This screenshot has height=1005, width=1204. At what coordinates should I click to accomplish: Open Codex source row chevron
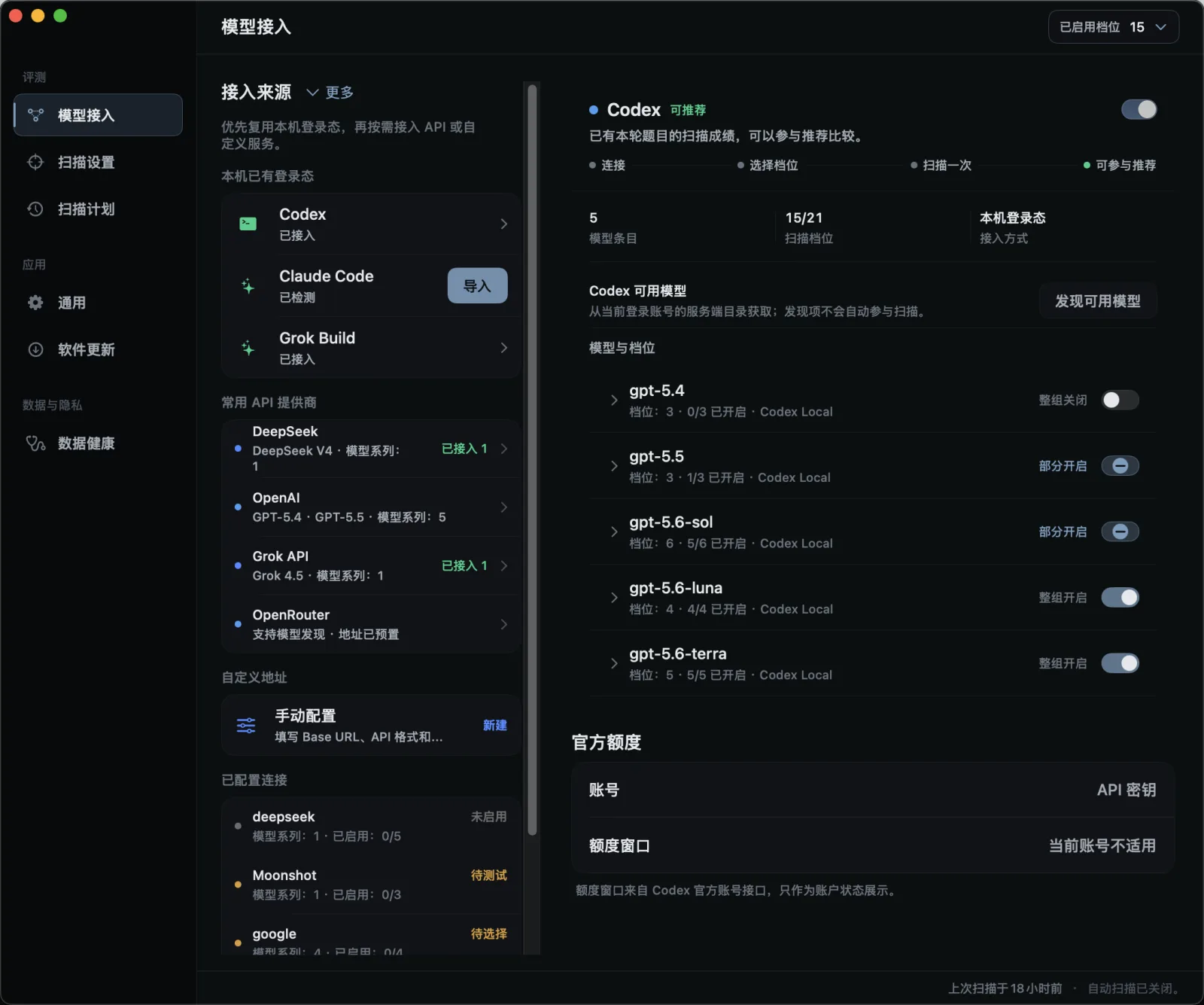(x=503, y=224)
